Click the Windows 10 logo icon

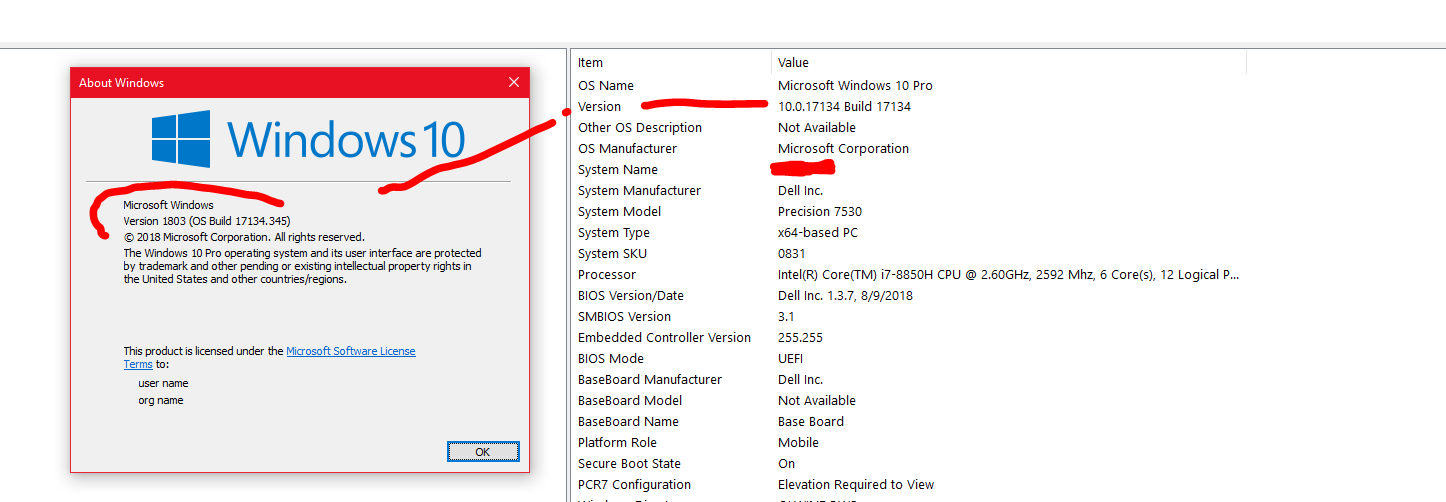pyautogui.click(x=181, y=139)
